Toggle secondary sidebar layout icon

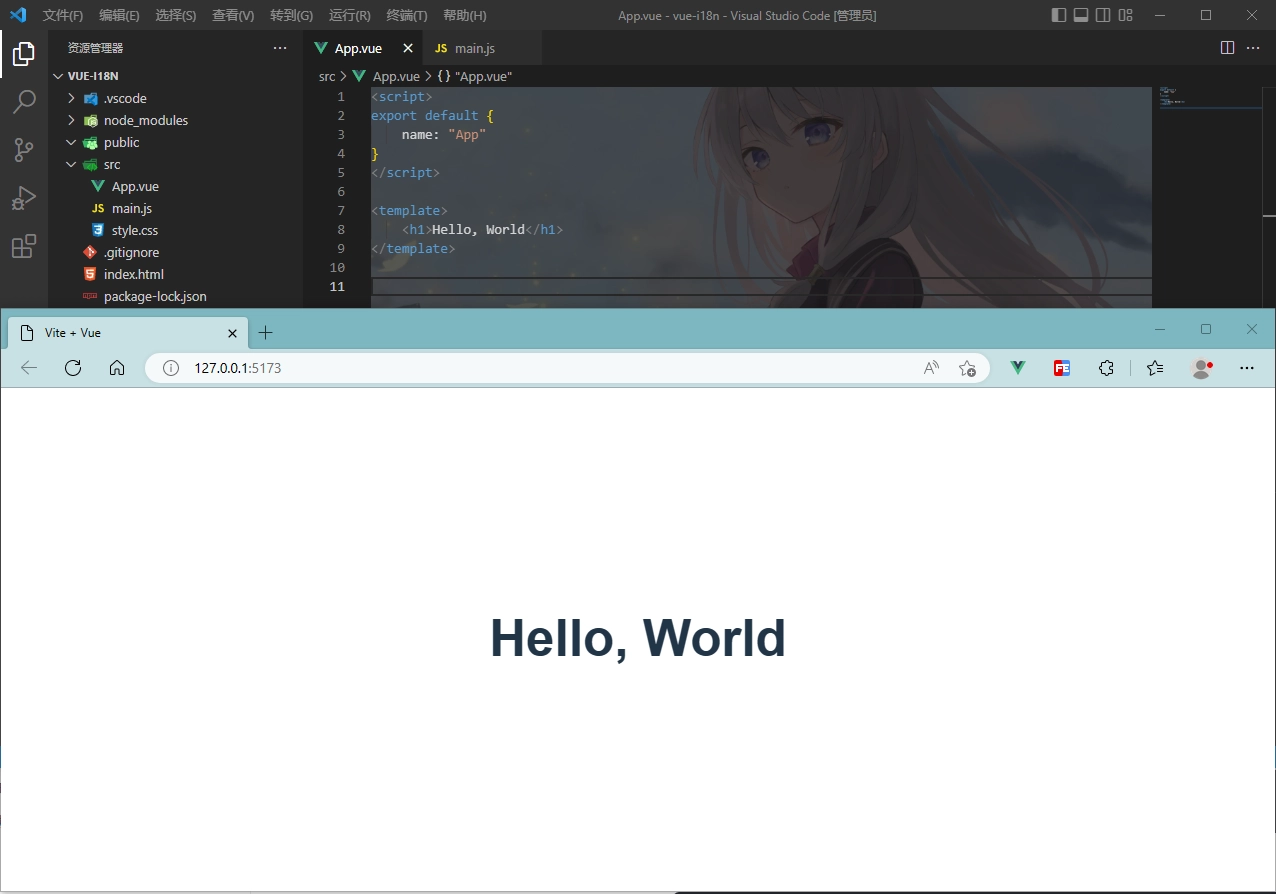tap(1103, 15)
